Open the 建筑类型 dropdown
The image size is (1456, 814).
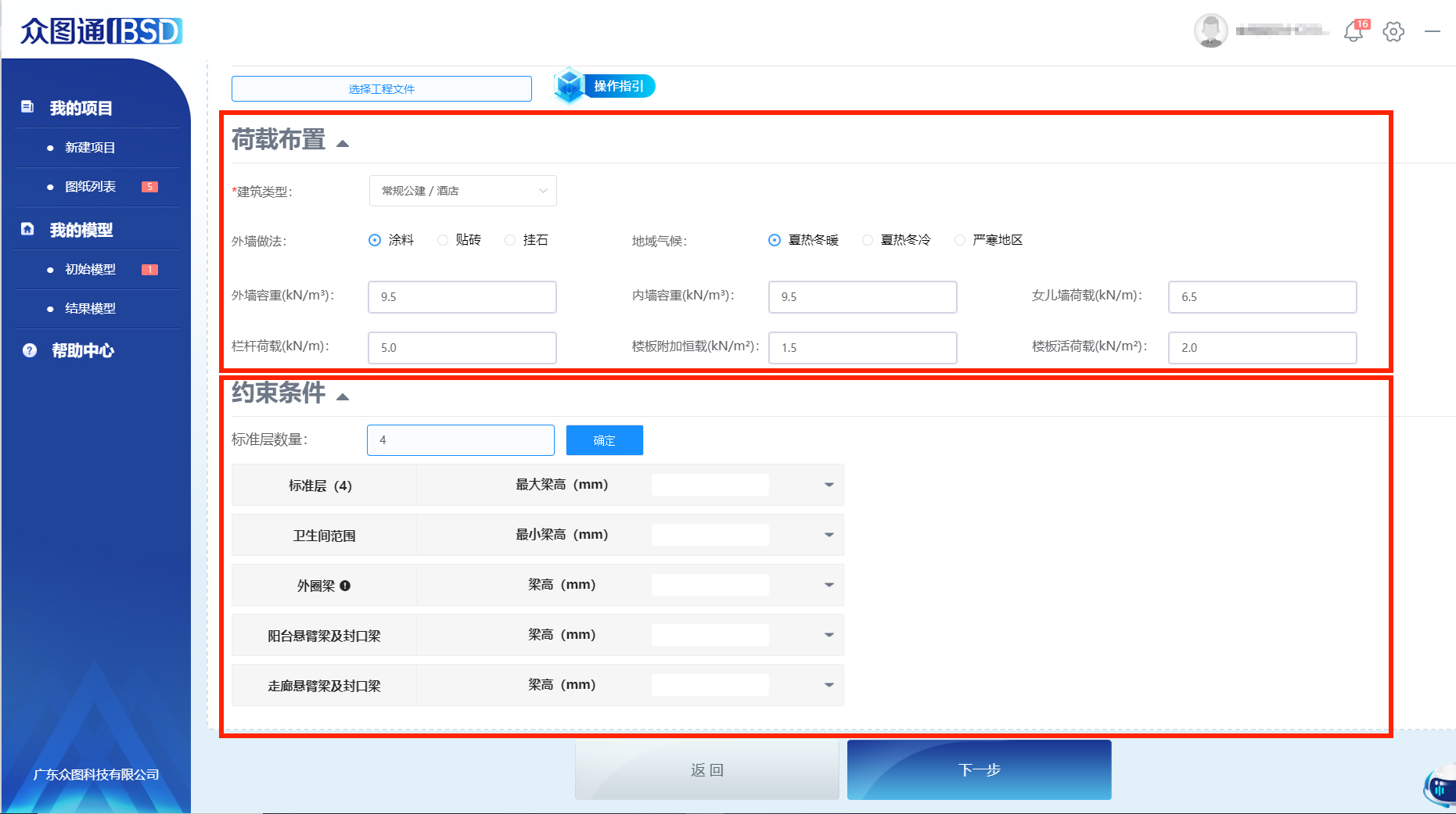(462, 191)
